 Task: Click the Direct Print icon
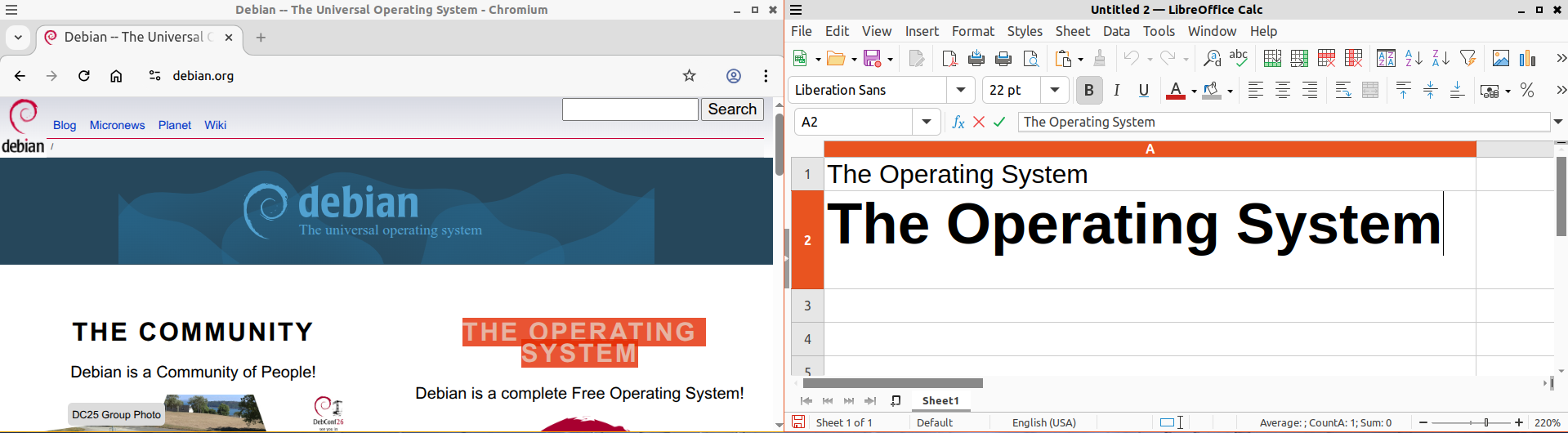coord(976,59)
